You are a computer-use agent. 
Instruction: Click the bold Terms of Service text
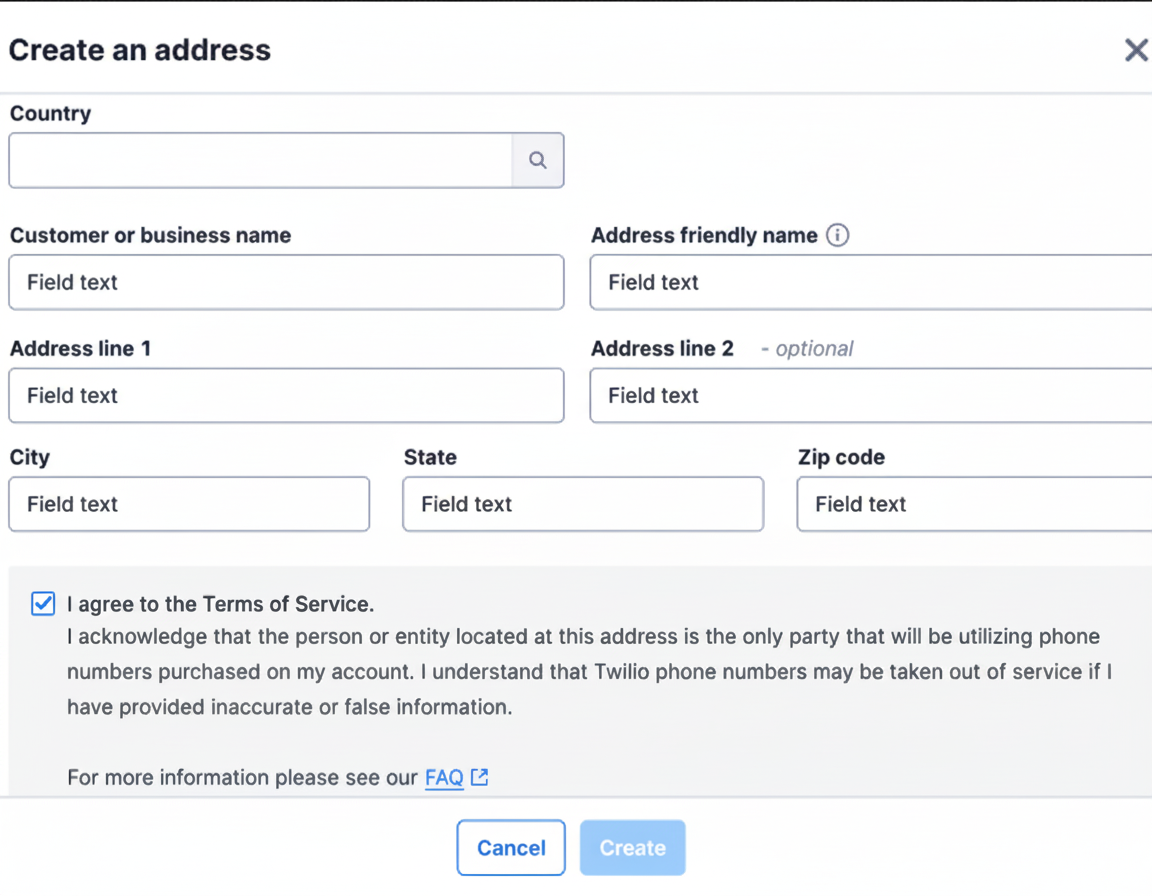point(283,604)
